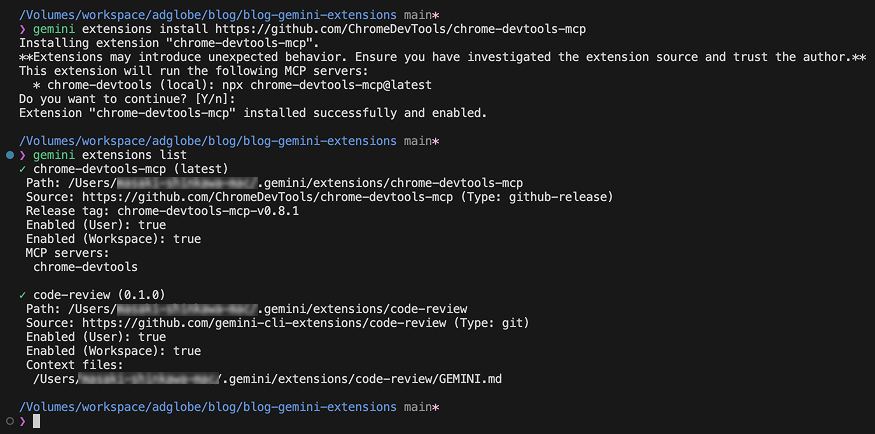
Task: Click the blue filled command status dot
Action: [x=9, y=155]
